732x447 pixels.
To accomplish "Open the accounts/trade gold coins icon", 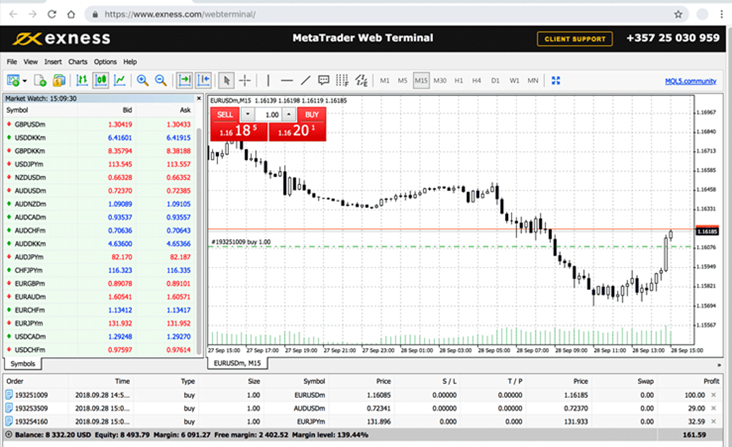I will pos(59,81).
